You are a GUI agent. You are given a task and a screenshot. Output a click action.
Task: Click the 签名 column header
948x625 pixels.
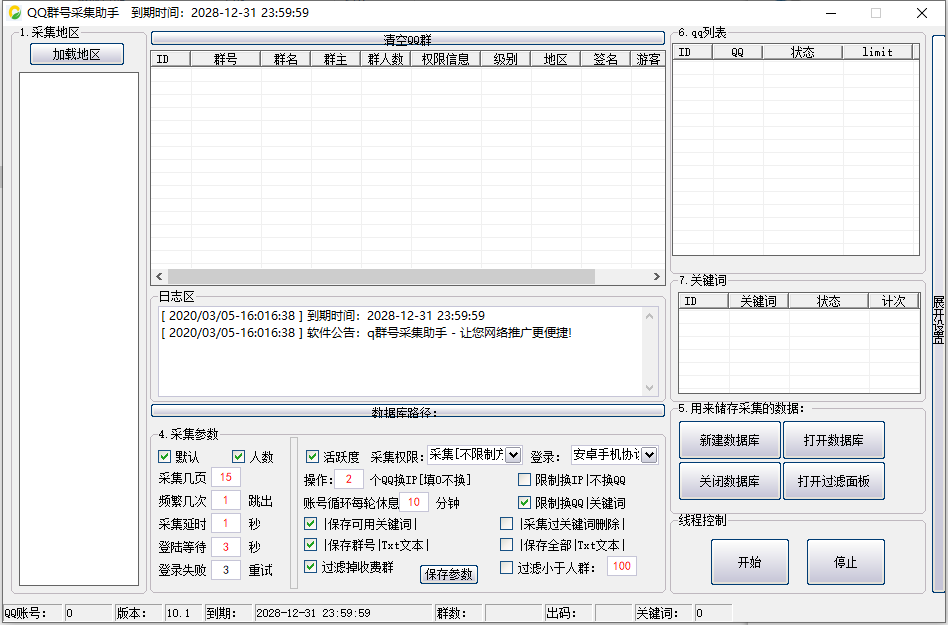tap(606, 59)
